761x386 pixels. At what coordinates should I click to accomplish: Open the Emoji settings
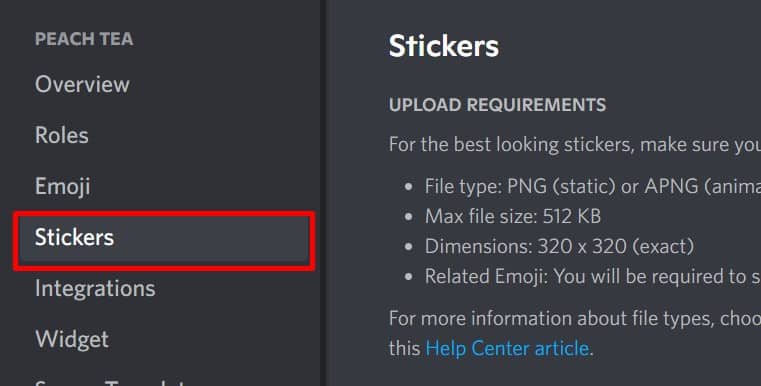point(63,187)
